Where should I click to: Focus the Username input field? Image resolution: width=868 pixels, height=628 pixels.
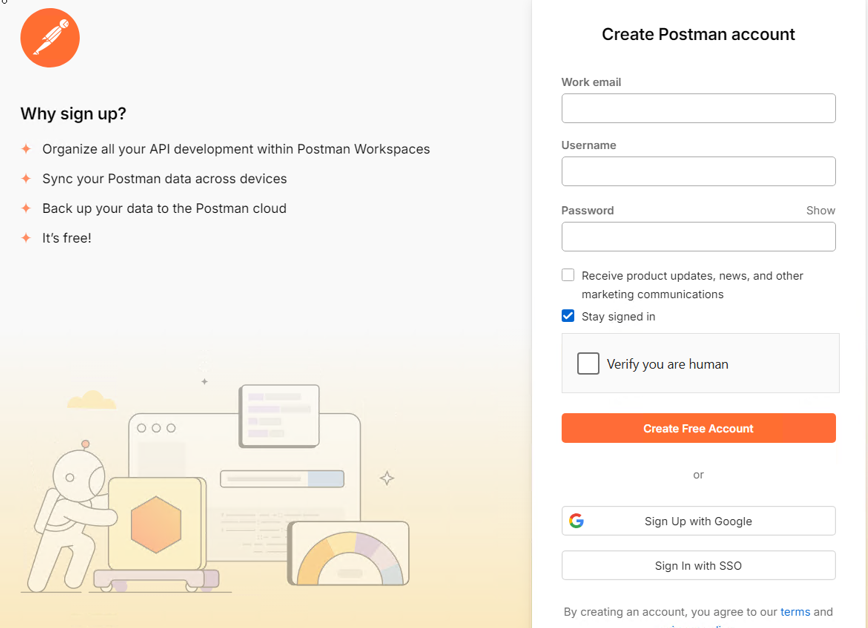[x=698, y=171]
